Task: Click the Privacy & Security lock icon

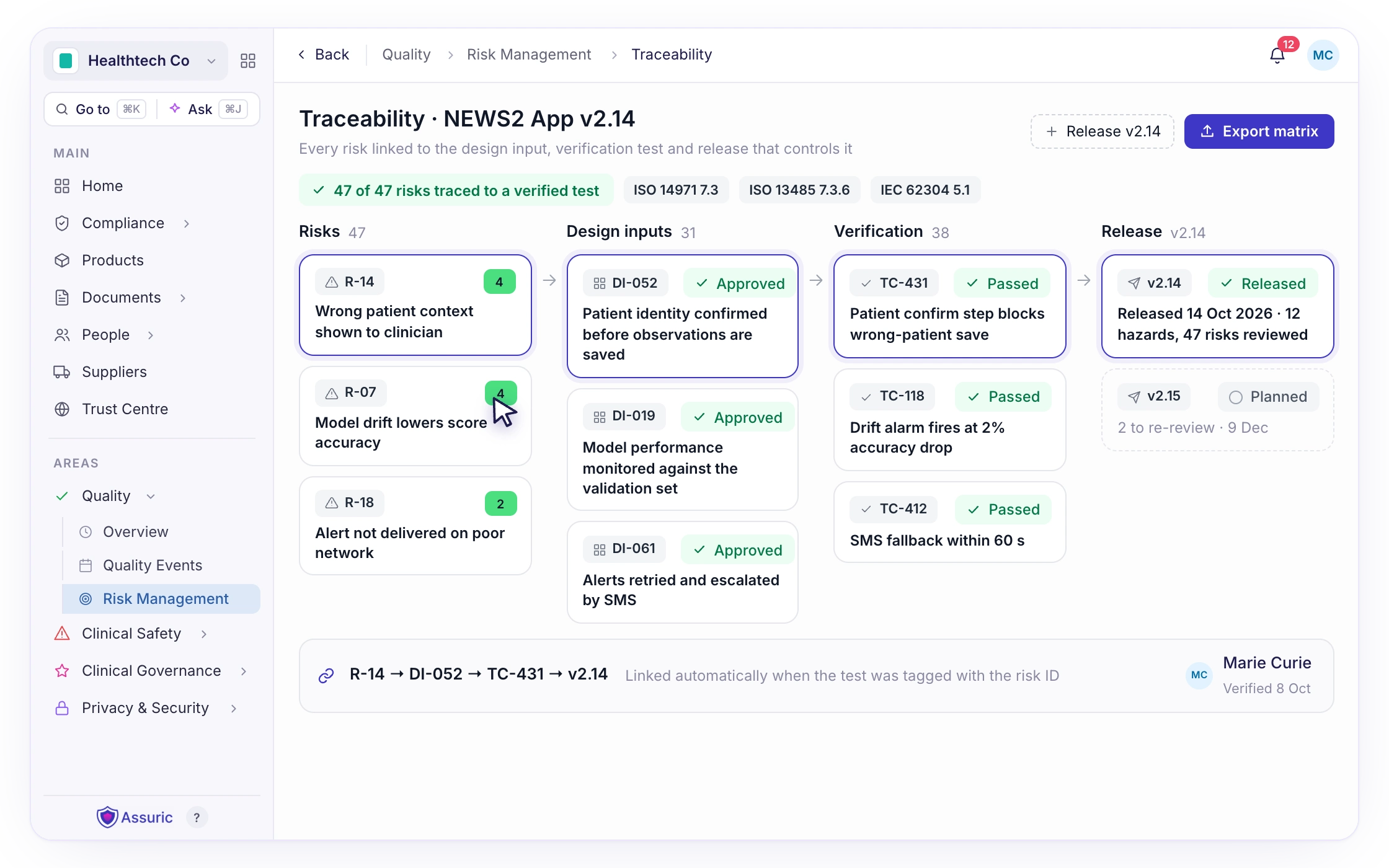Action: click(62, 708)
